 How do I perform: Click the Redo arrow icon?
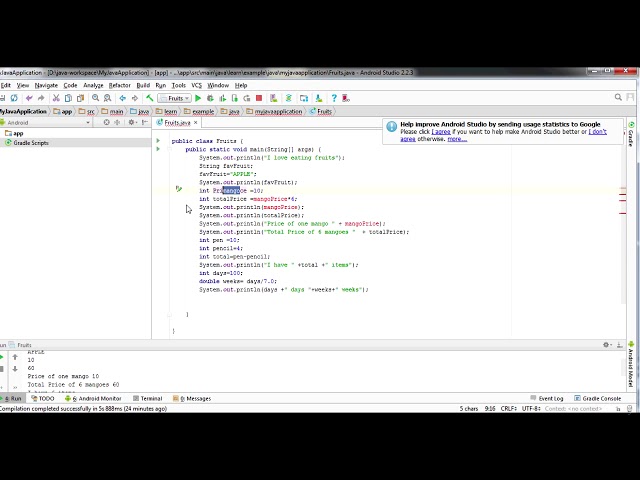41,98
